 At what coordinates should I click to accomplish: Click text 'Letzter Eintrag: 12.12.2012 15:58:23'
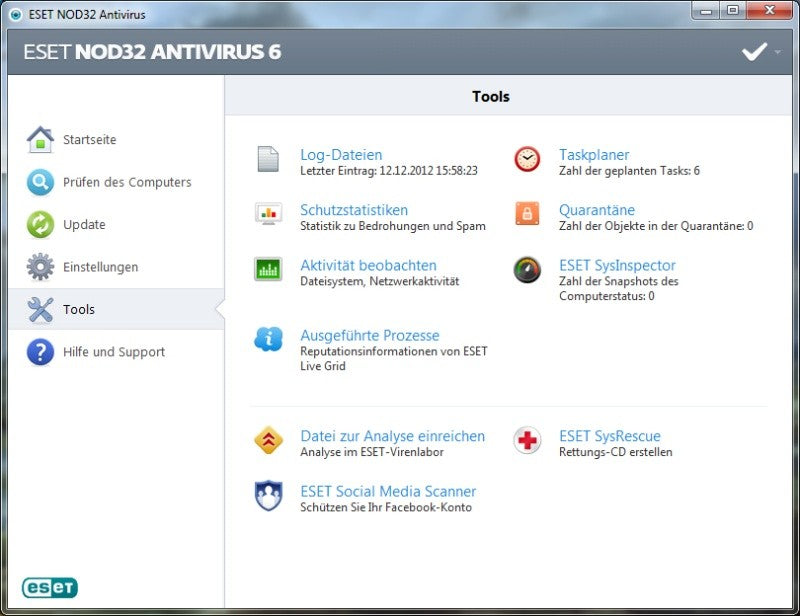click(x=389, y=171)
